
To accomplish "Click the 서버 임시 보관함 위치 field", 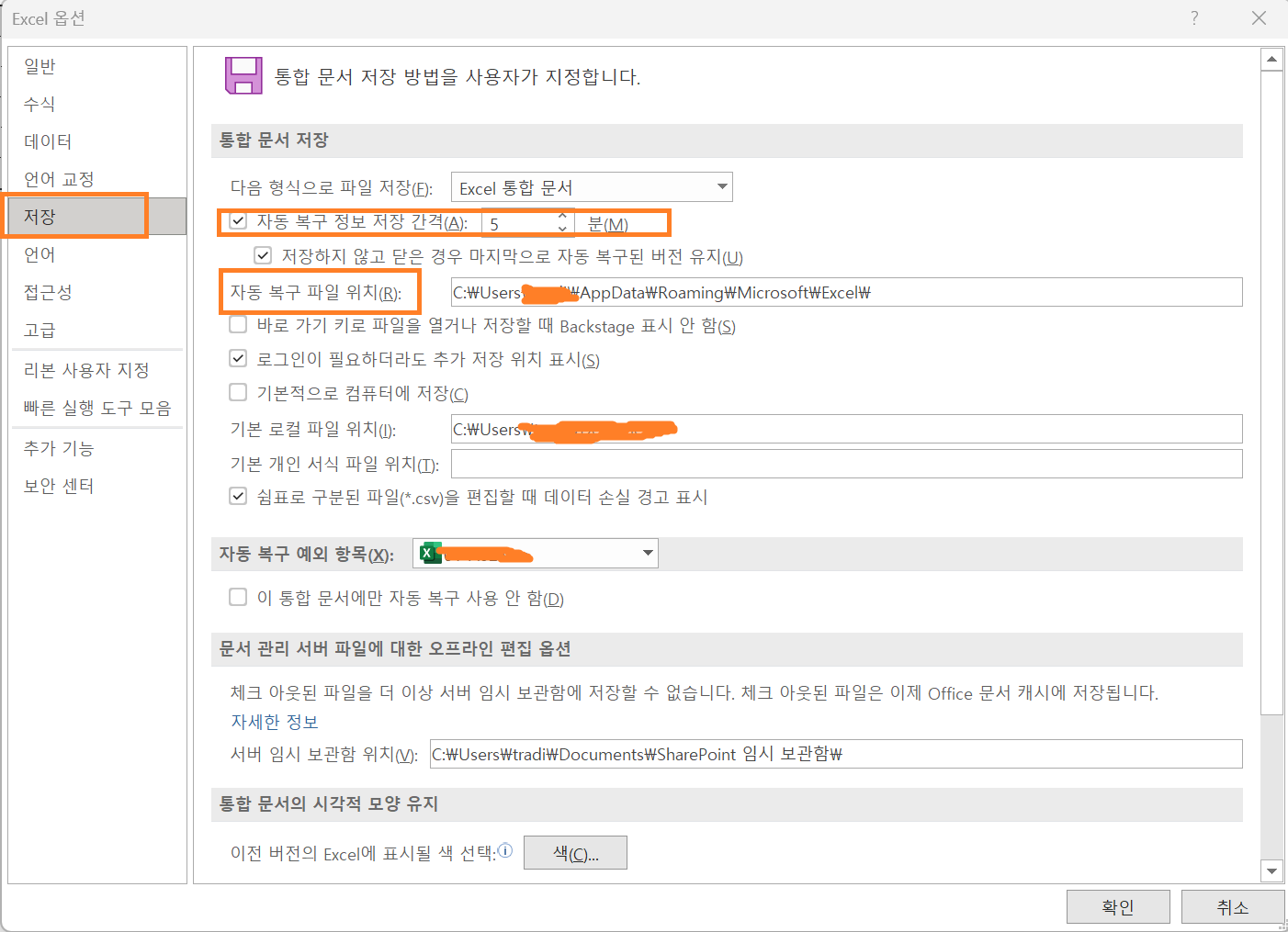I will tap(836, 754).
